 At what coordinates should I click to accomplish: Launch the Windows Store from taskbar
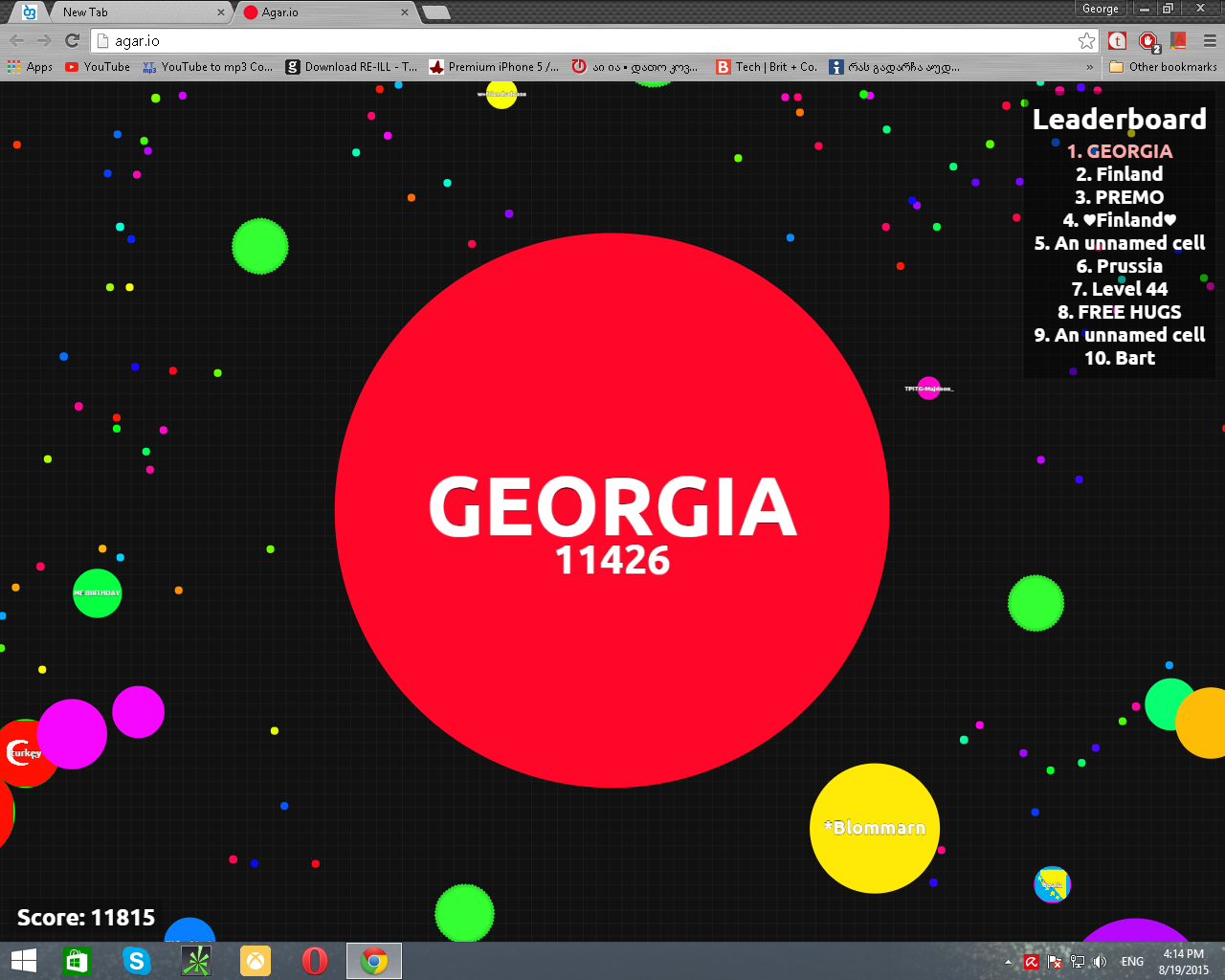(77, 961)
